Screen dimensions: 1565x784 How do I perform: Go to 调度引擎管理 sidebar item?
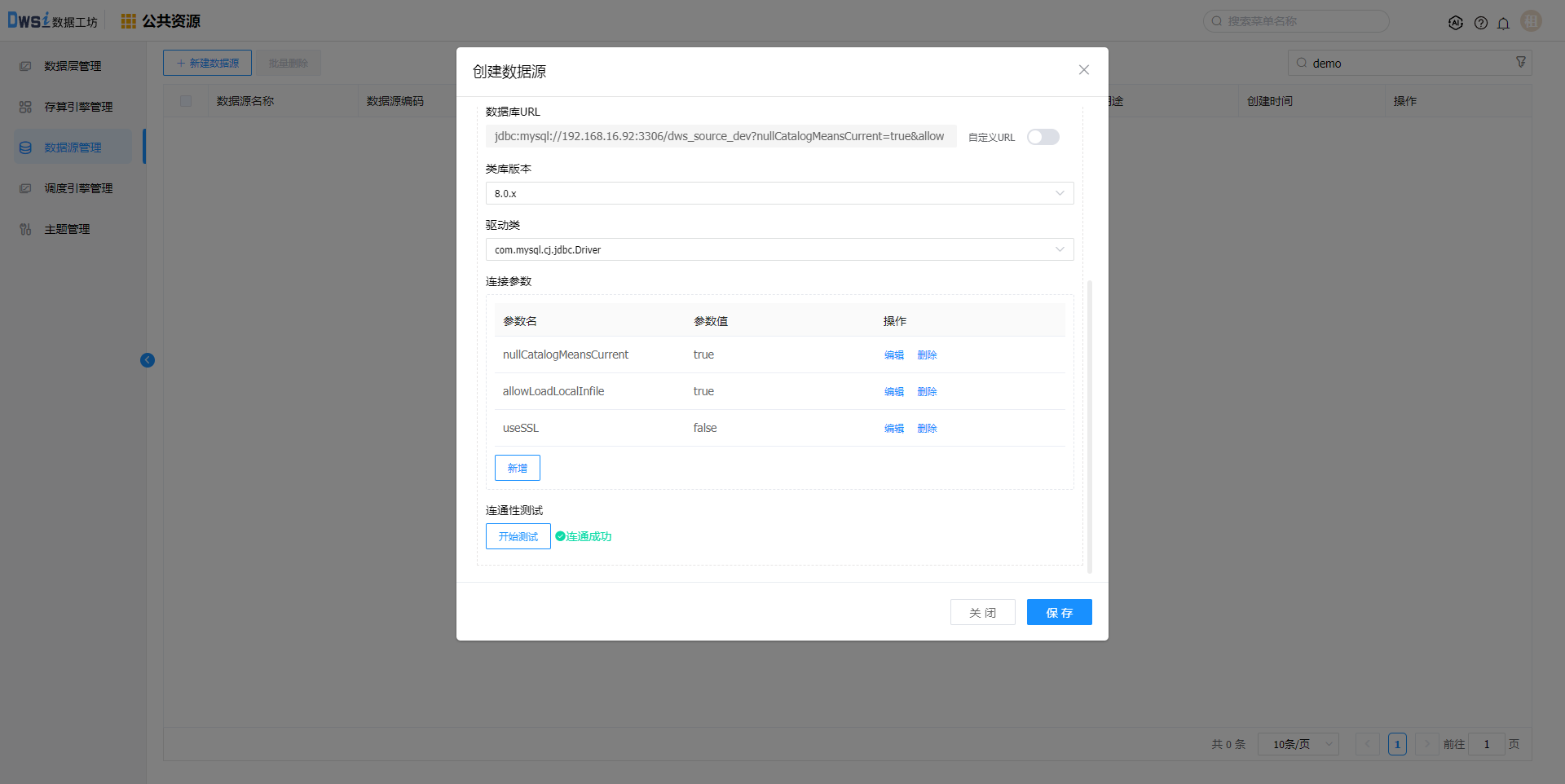[78, 188]
